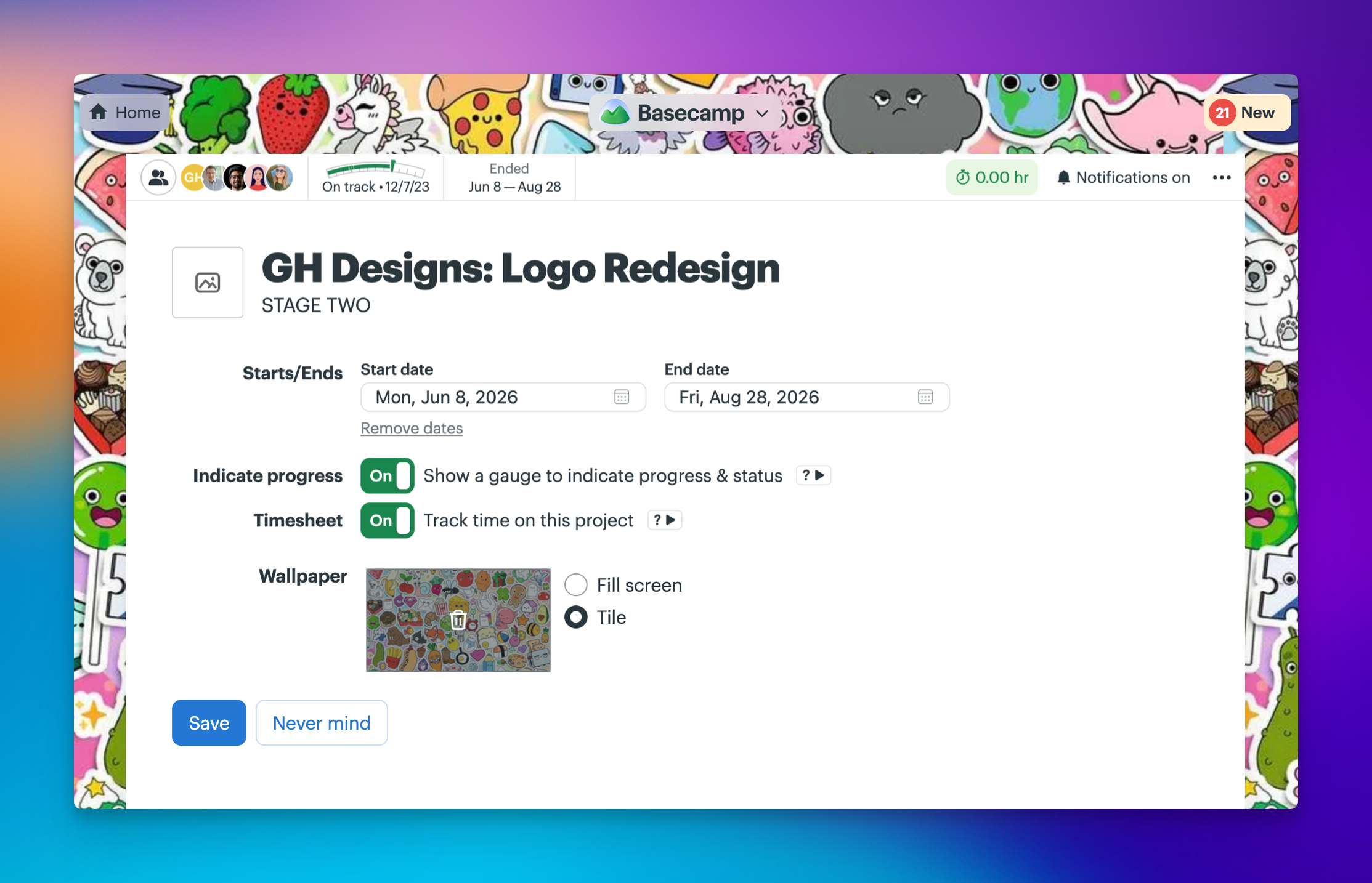1372x883 pixels.
Task: Open the End date calendar icon
Action: click(x=925, y=397)
